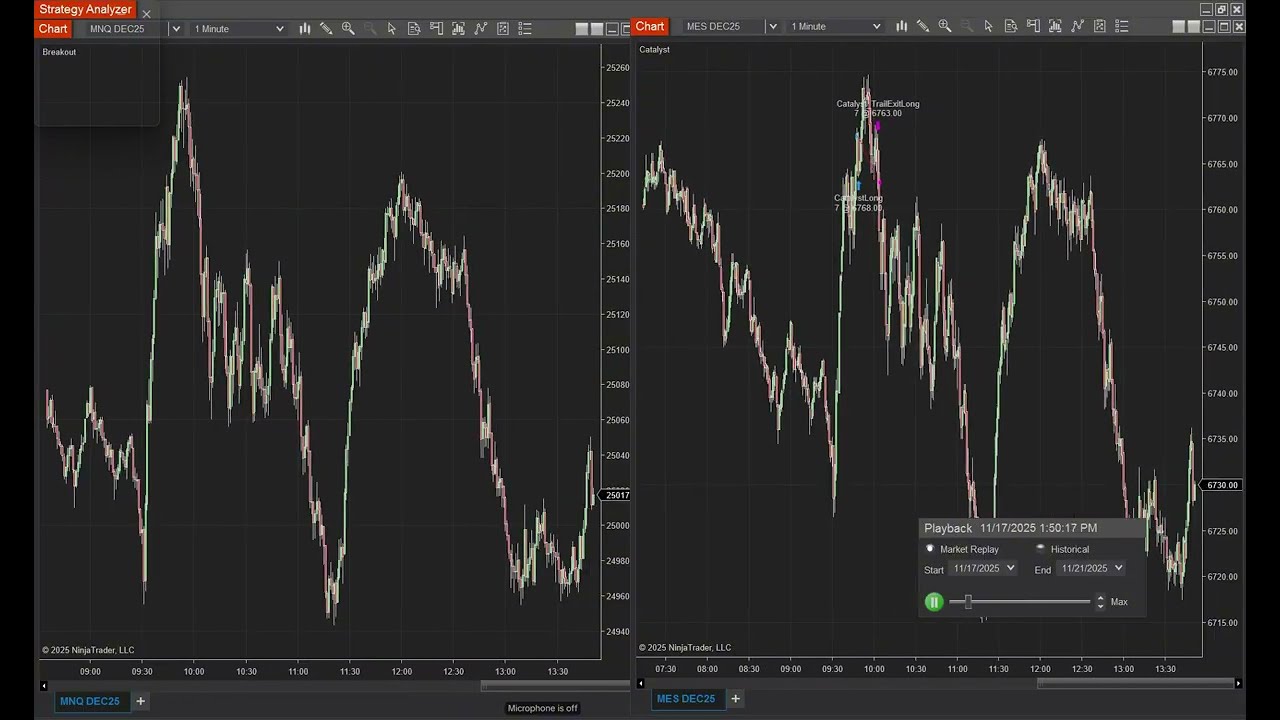The height and width of the screenshot is (720, 1280).
Task: Click zoom out icon in MES chart toolbar
Action: pos(967,27)
